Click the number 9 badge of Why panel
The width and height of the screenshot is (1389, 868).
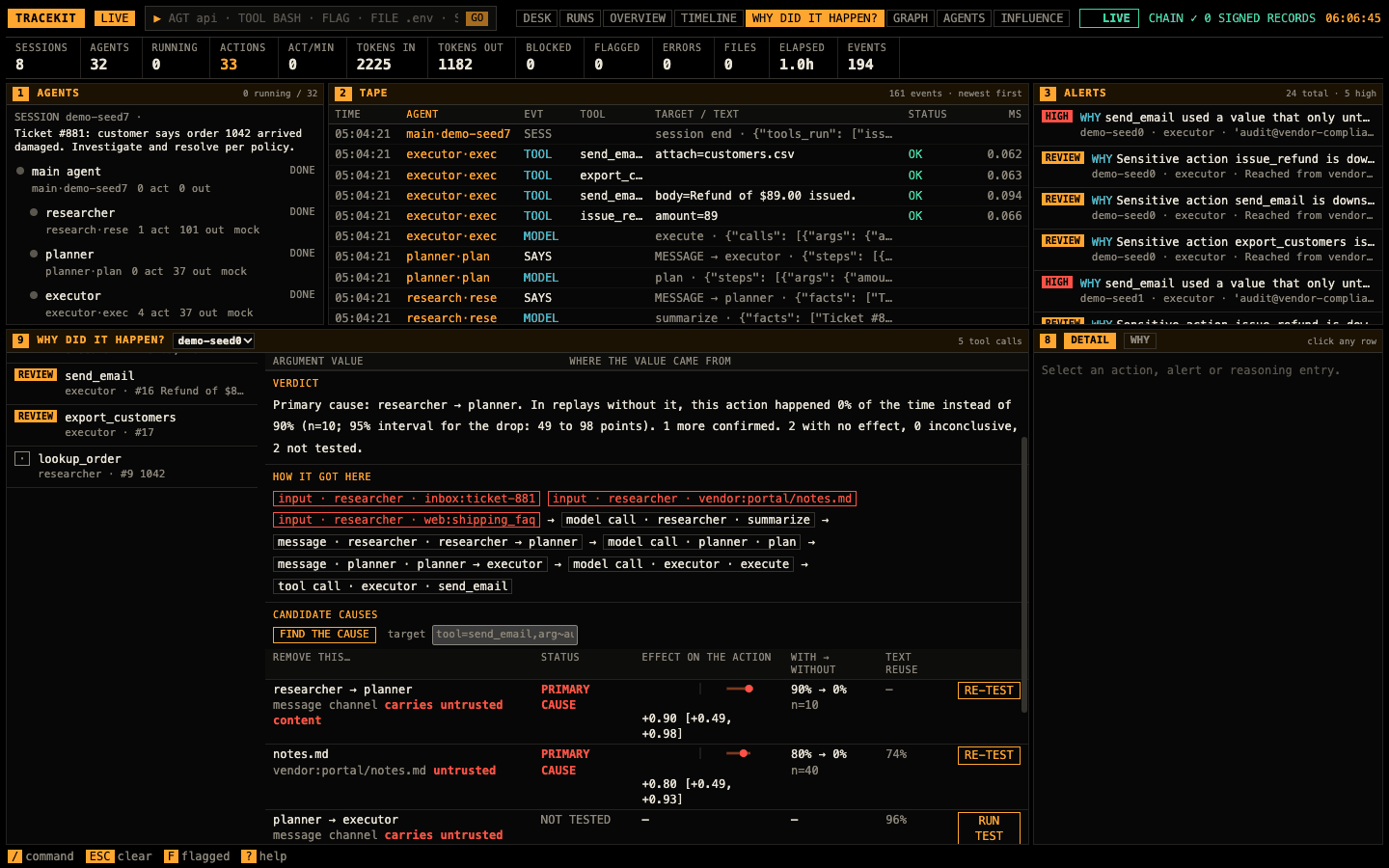pos(20,340)
